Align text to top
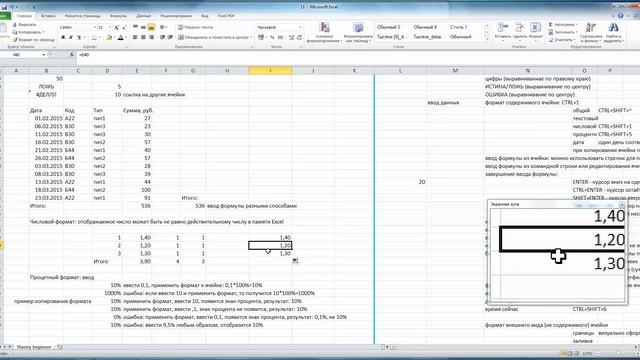 [135, 27]
